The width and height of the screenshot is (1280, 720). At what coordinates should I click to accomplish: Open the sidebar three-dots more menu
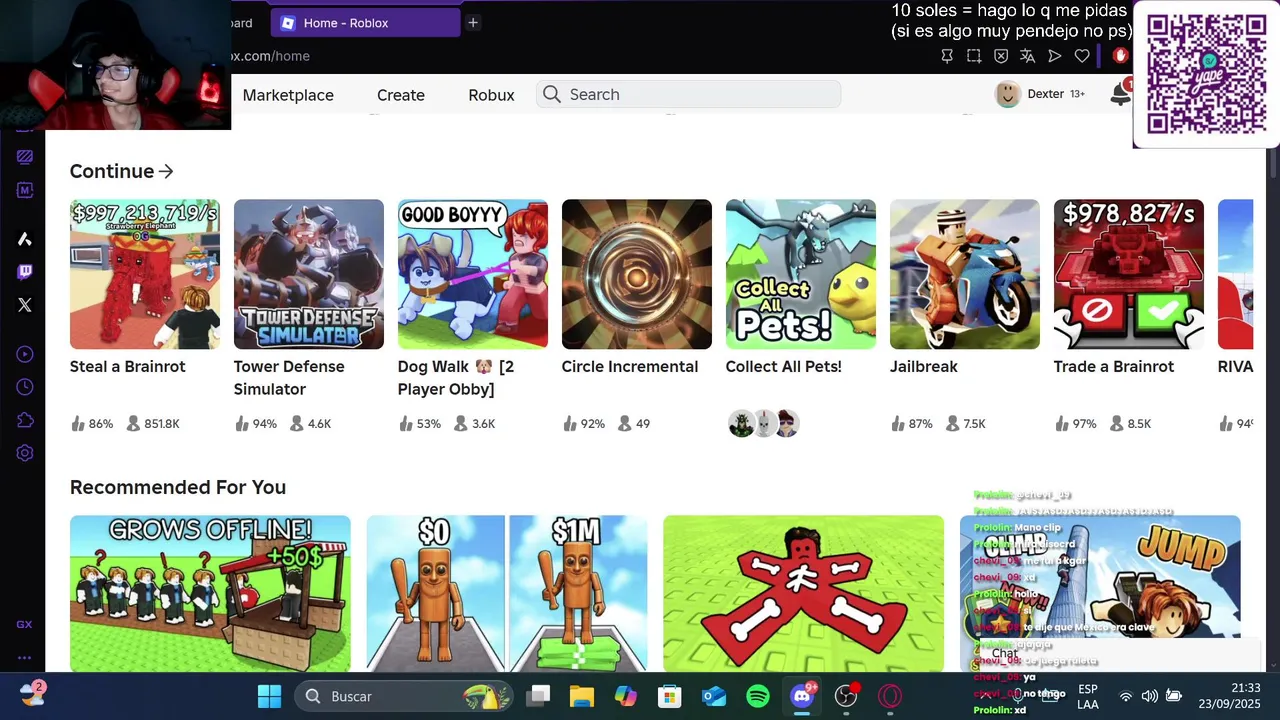(24, 657)
